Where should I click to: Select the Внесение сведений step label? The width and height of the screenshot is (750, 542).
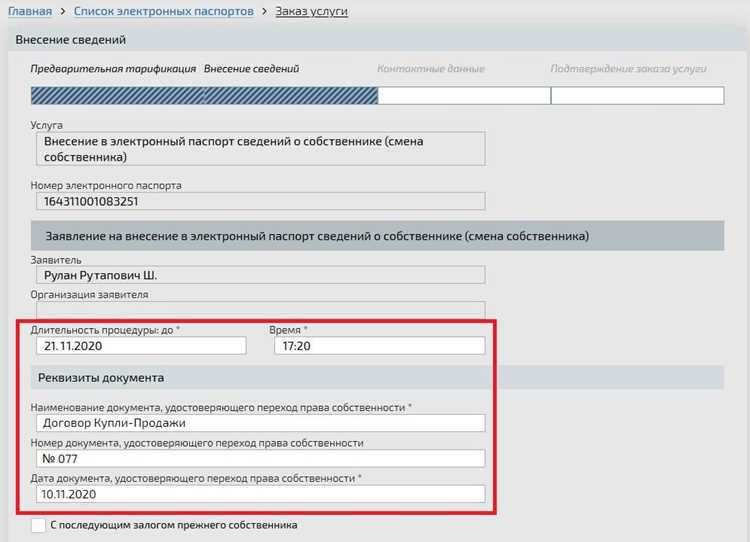click(x=252, y=69)
